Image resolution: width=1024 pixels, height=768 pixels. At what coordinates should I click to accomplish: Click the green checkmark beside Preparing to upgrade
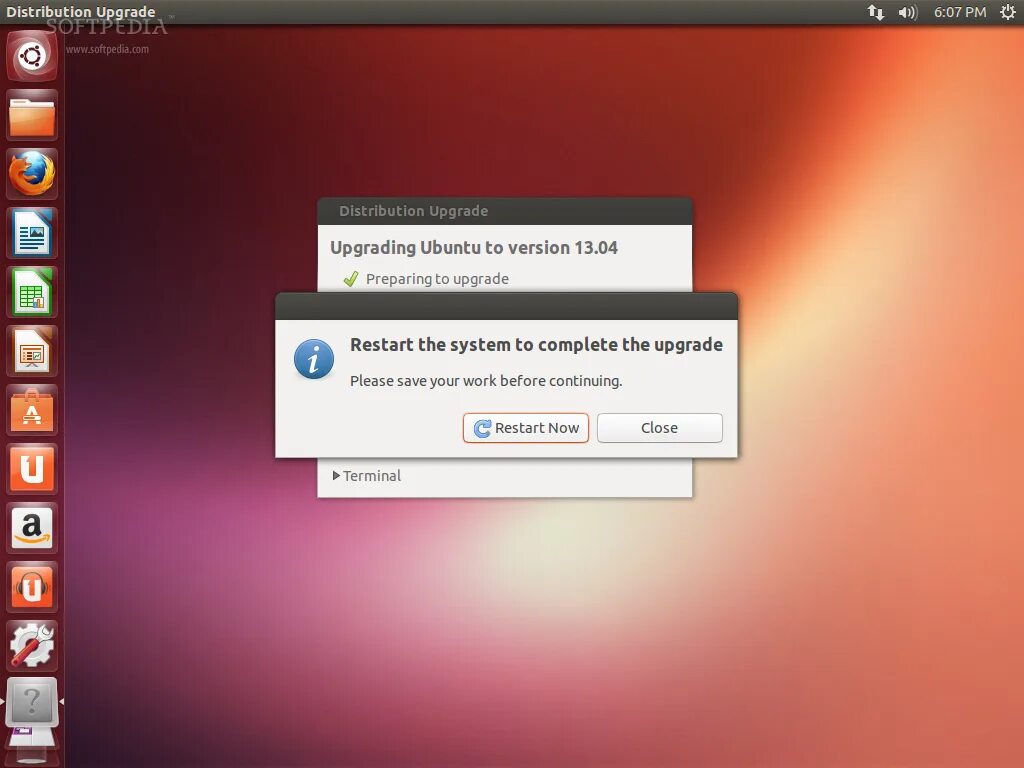(x=351, y=279)
